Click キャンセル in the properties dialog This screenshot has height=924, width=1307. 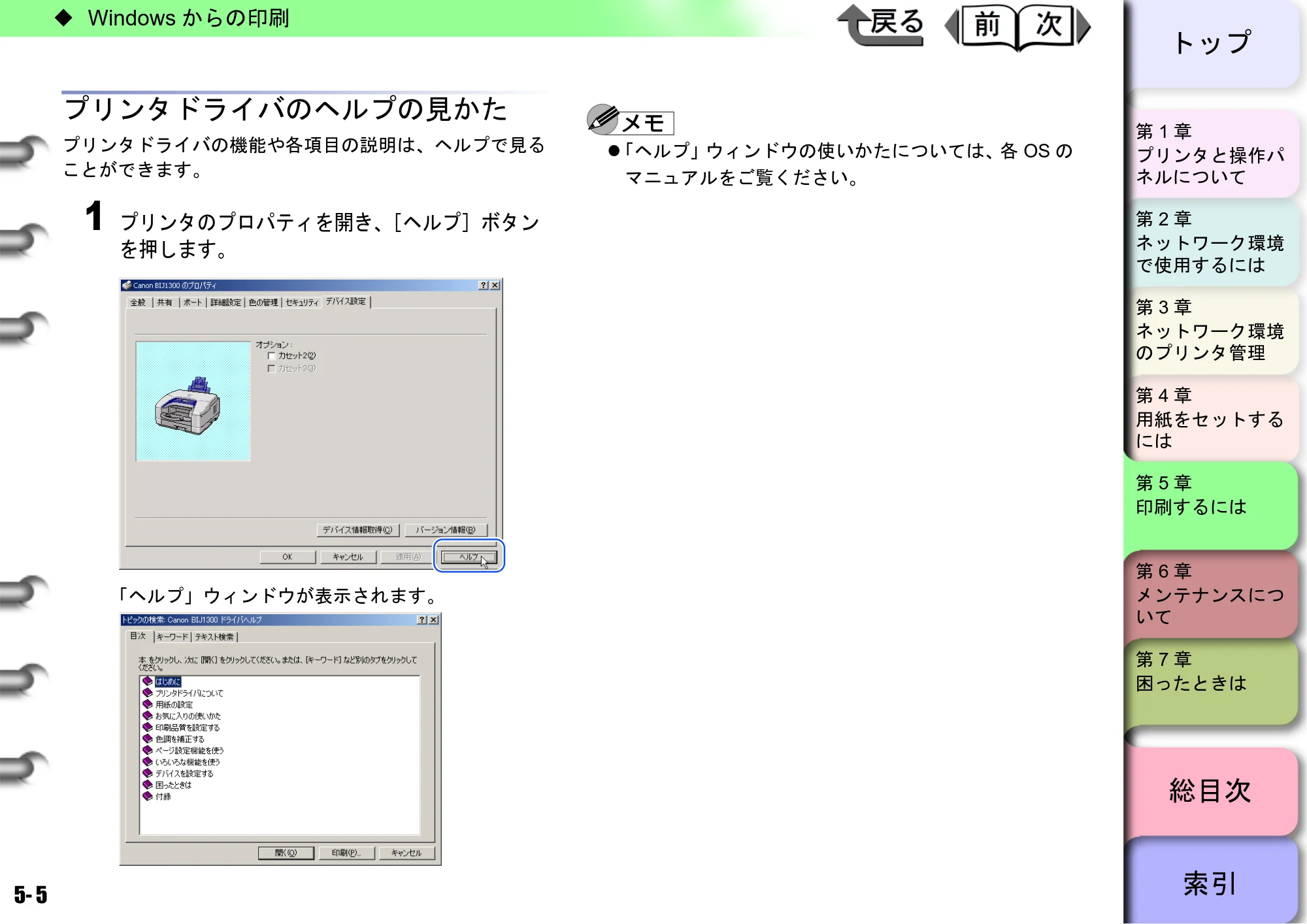[348, 557]
